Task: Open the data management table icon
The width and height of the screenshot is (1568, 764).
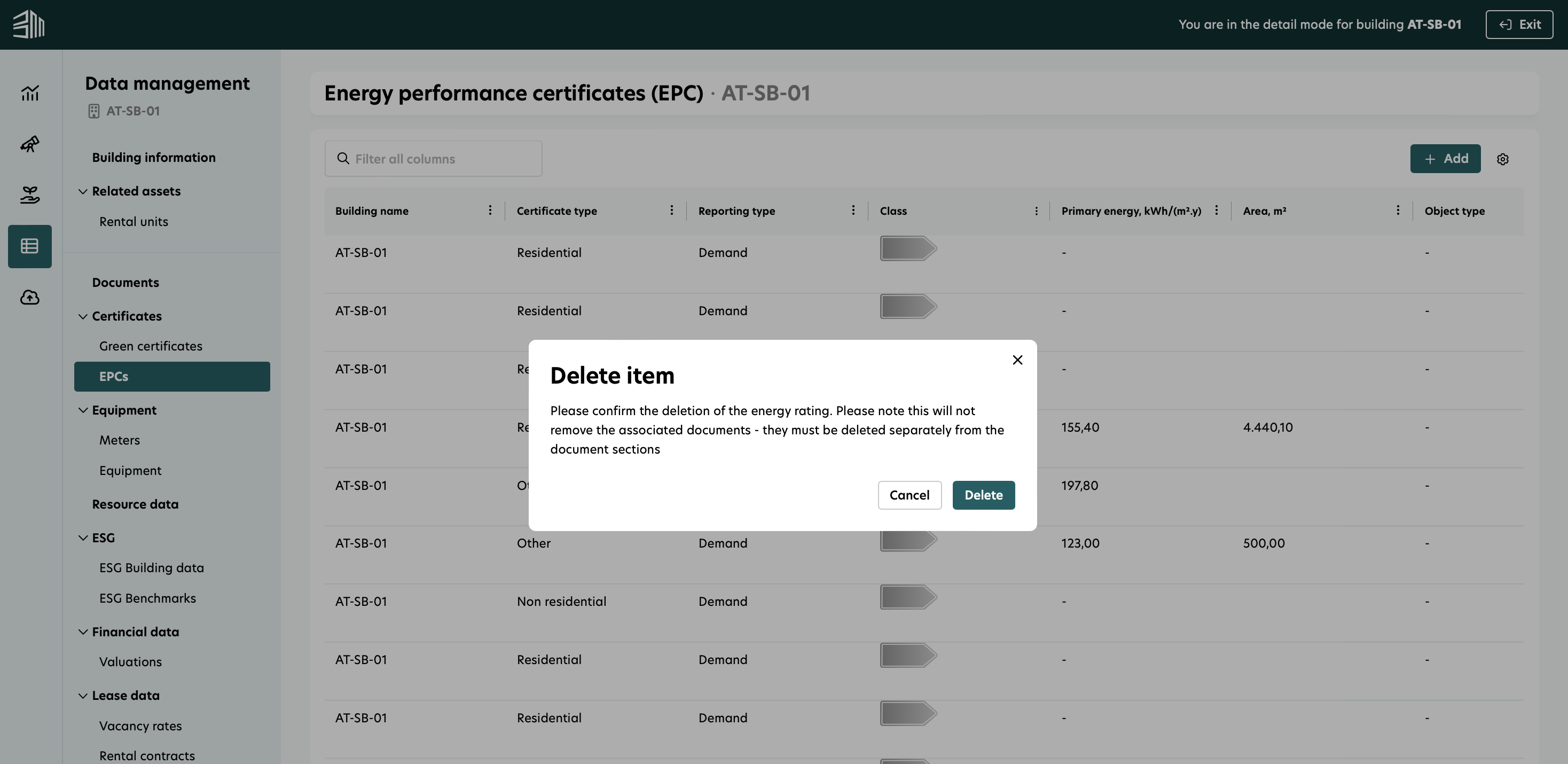Action: click(30, 246)
